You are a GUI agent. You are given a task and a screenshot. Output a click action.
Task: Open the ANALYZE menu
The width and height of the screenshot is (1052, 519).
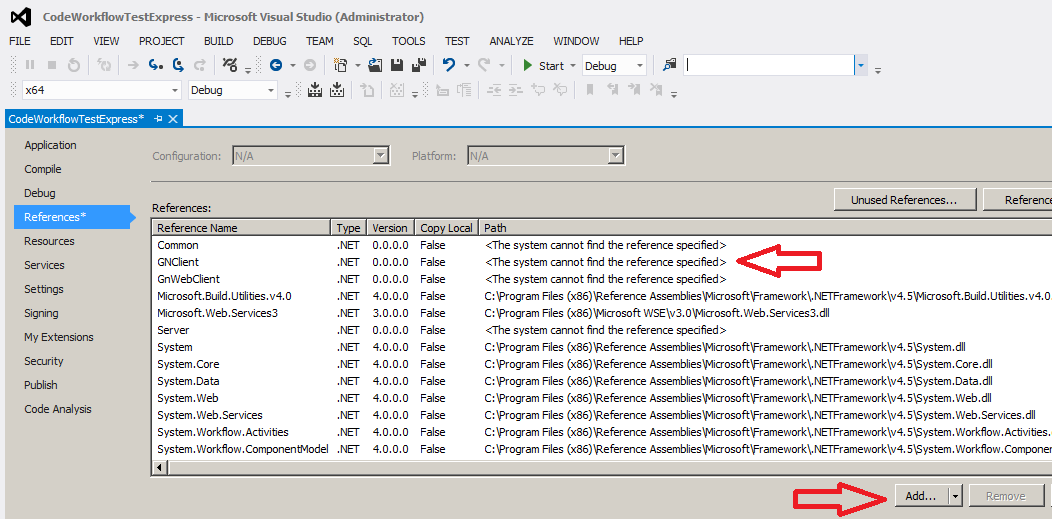pyautogui.click(x=512, y=41)
